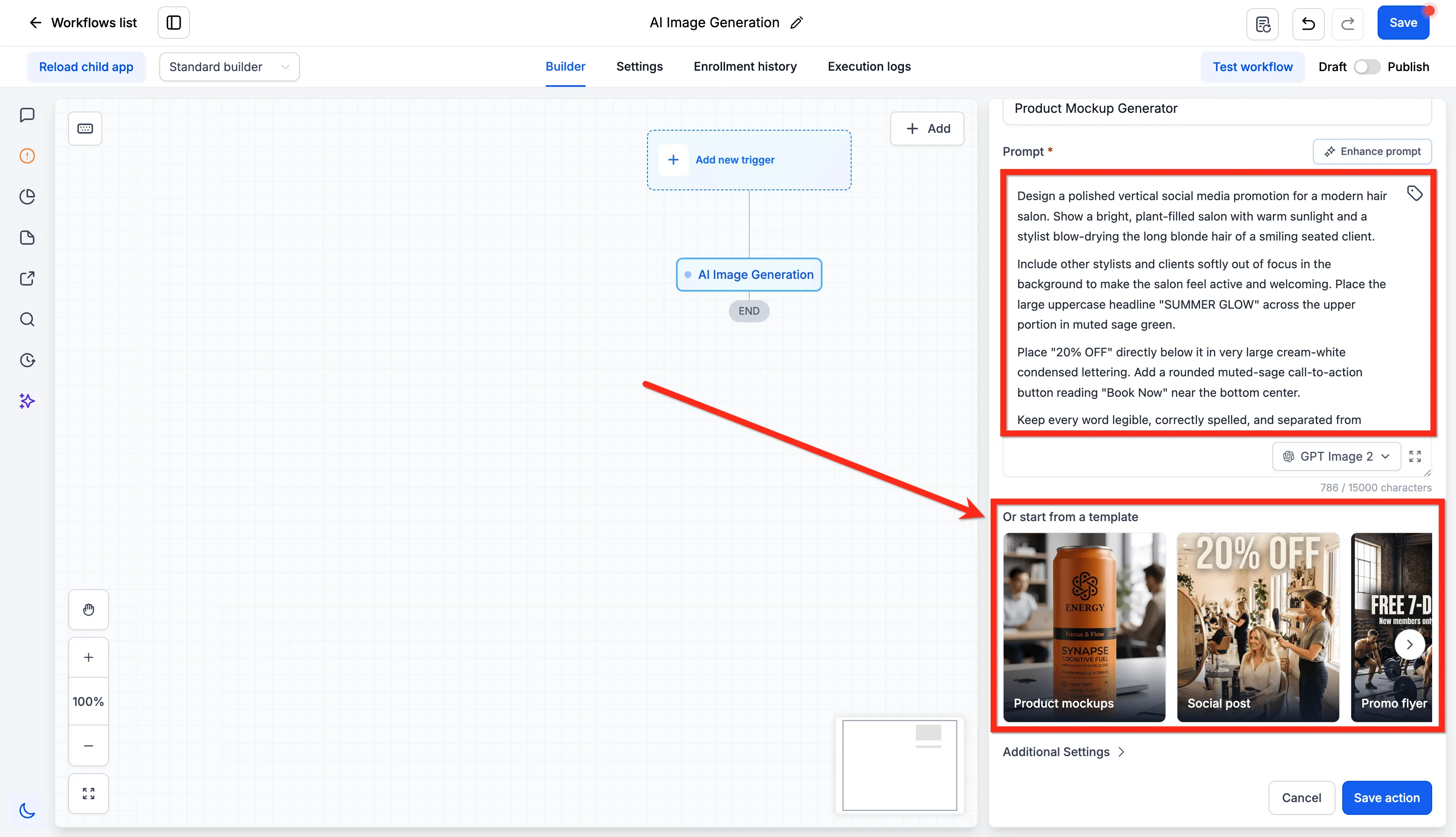Toggle dark mode moon icon
Image resolution: width=1456 pixels, height=837 pixels.
(27, 811)
